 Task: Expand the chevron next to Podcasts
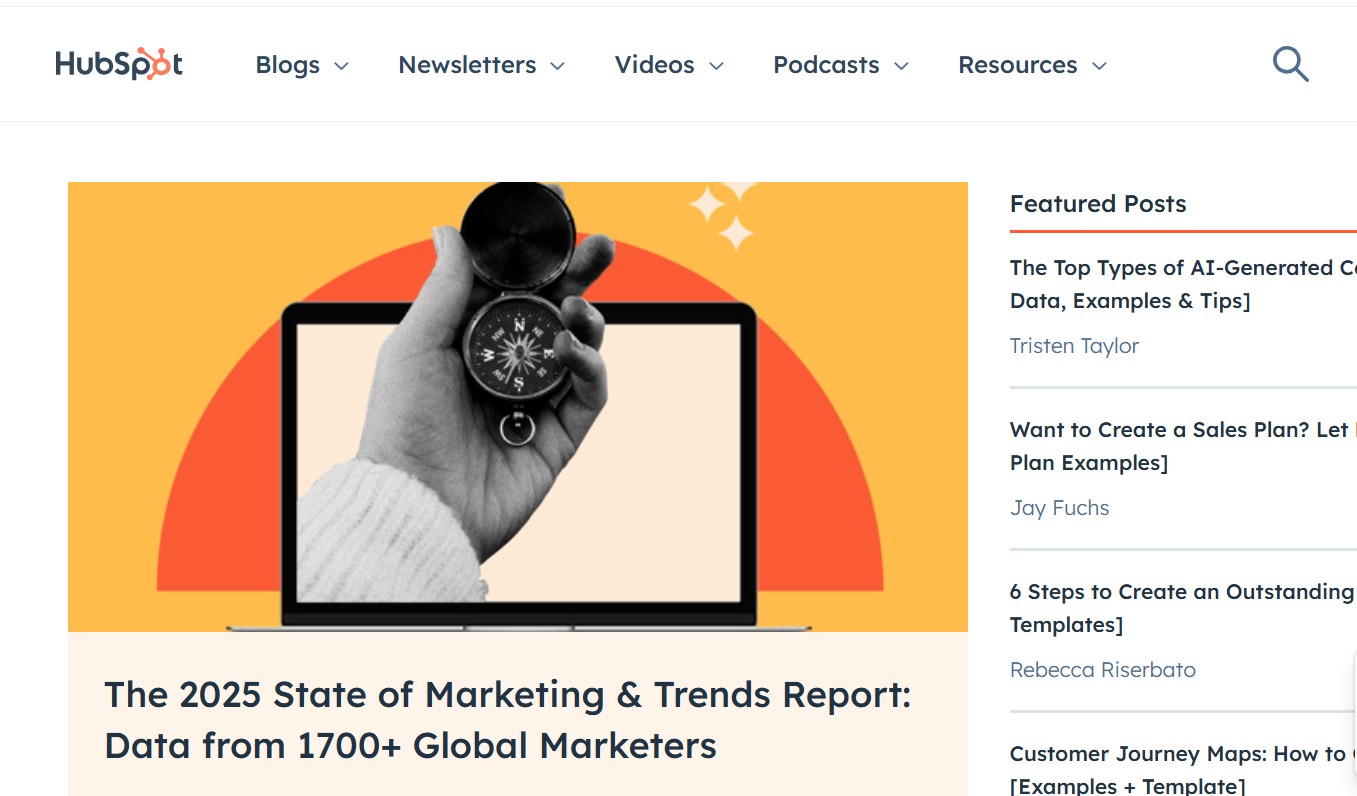901,66
